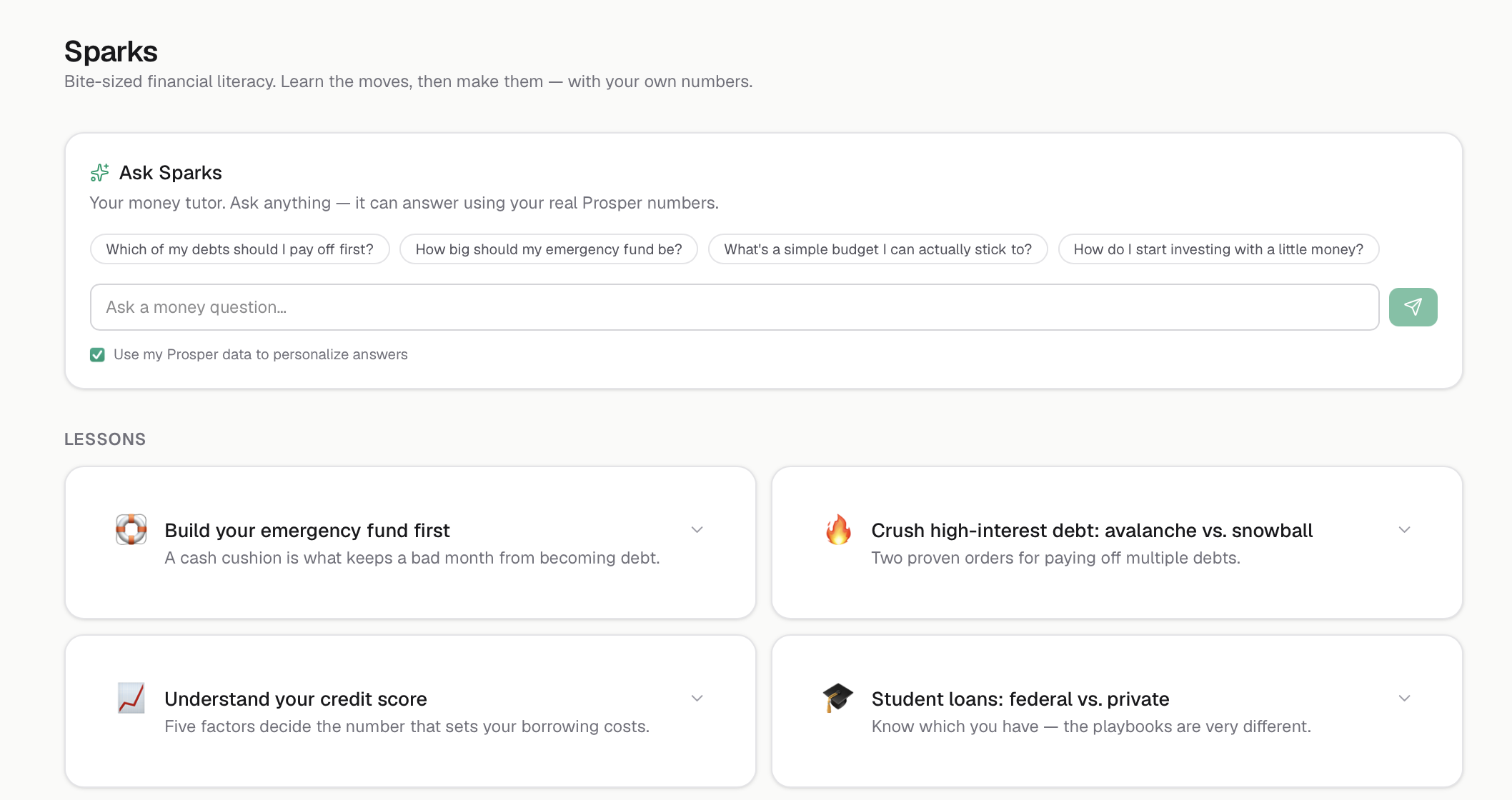The height and width of the screenshot is (800, 1512).
Task: Click 'Your money tutor. Ask anything' description
Action: coord(404,204)
